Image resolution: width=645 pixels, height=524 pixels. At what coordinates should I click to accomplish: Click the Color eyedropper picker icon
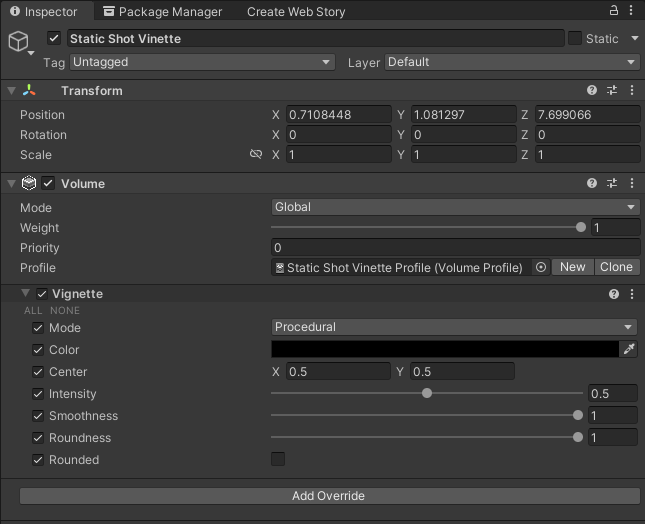629,349
